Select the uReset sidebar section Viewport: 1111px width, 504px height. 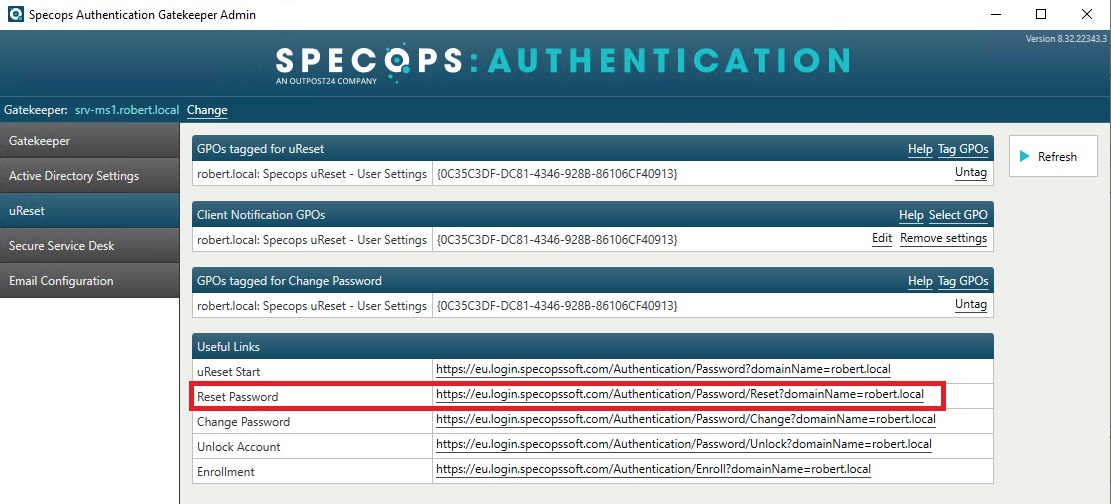coord(89,211)
